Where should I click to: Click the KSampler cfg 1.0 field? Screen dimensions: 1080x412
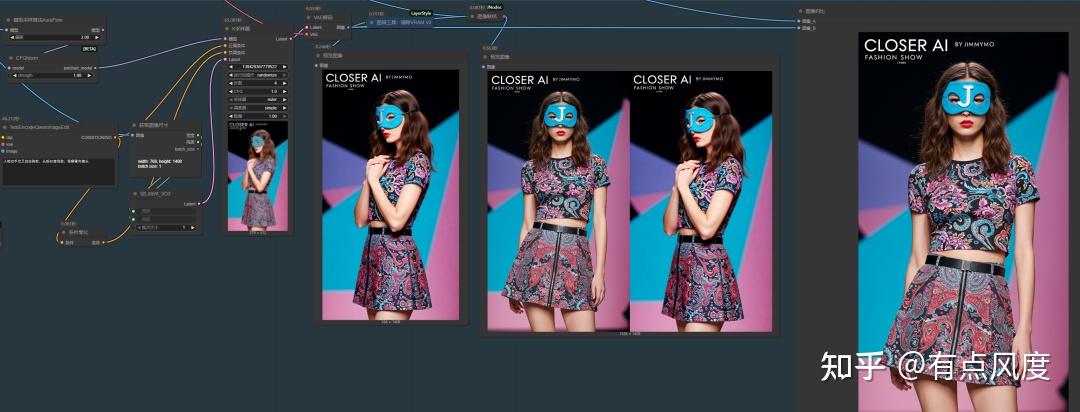[258, 92]
